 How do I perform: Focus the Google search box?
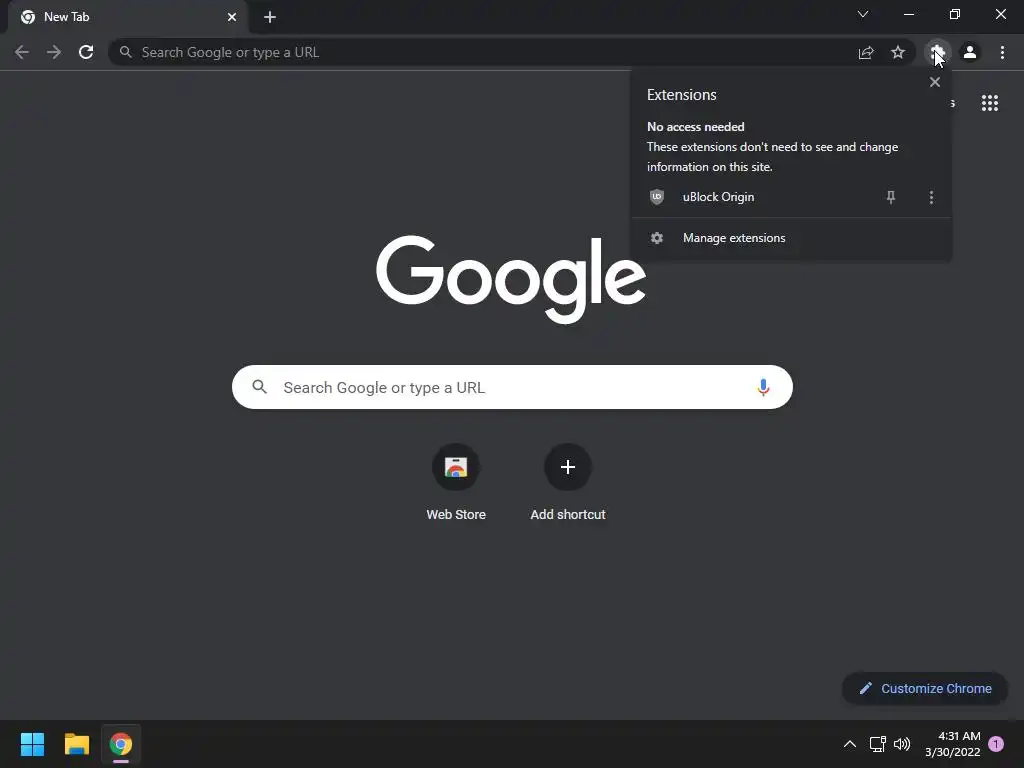(x=512, y=387)
